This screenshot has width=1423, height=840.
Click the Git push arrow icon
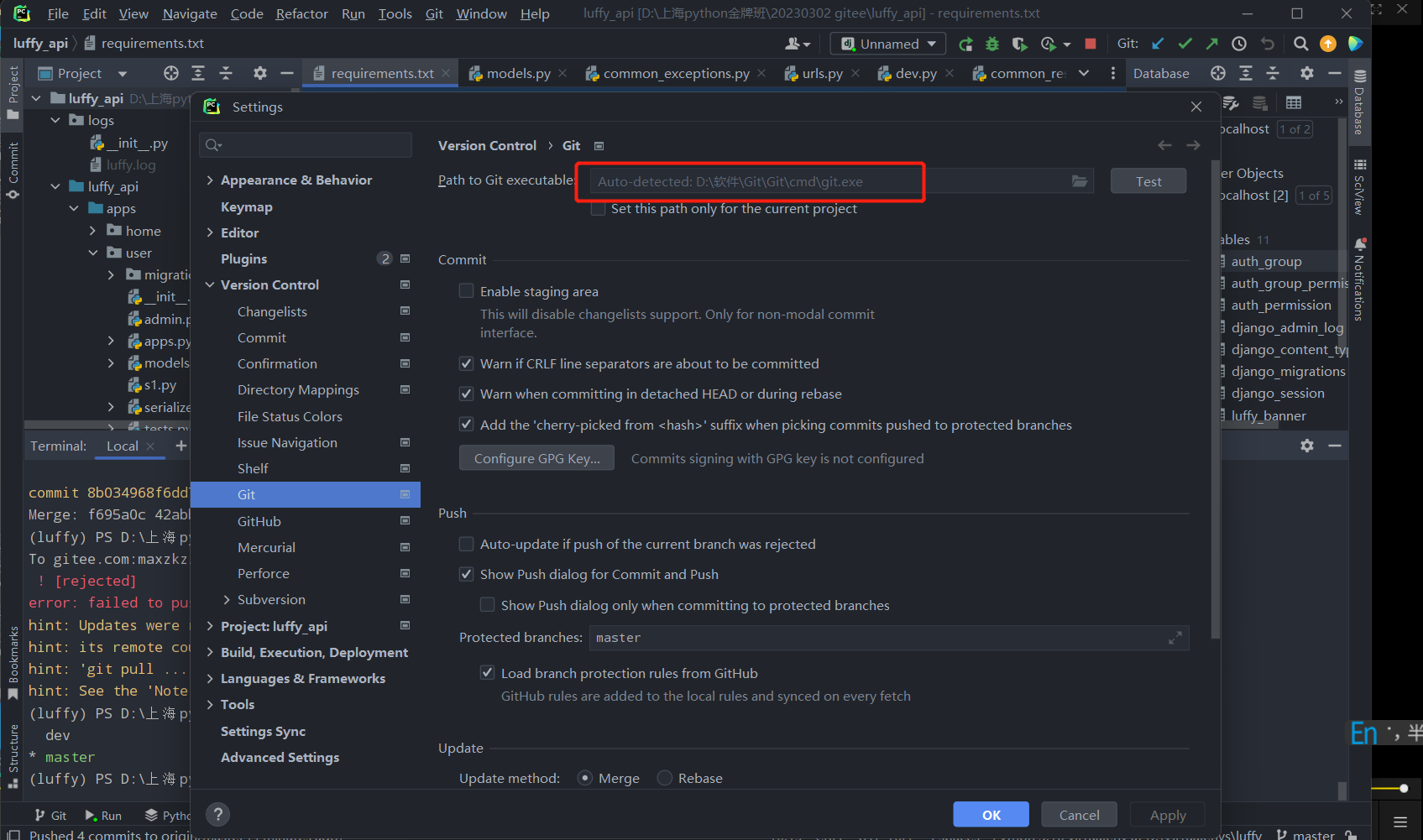[x=1211, y=44]
